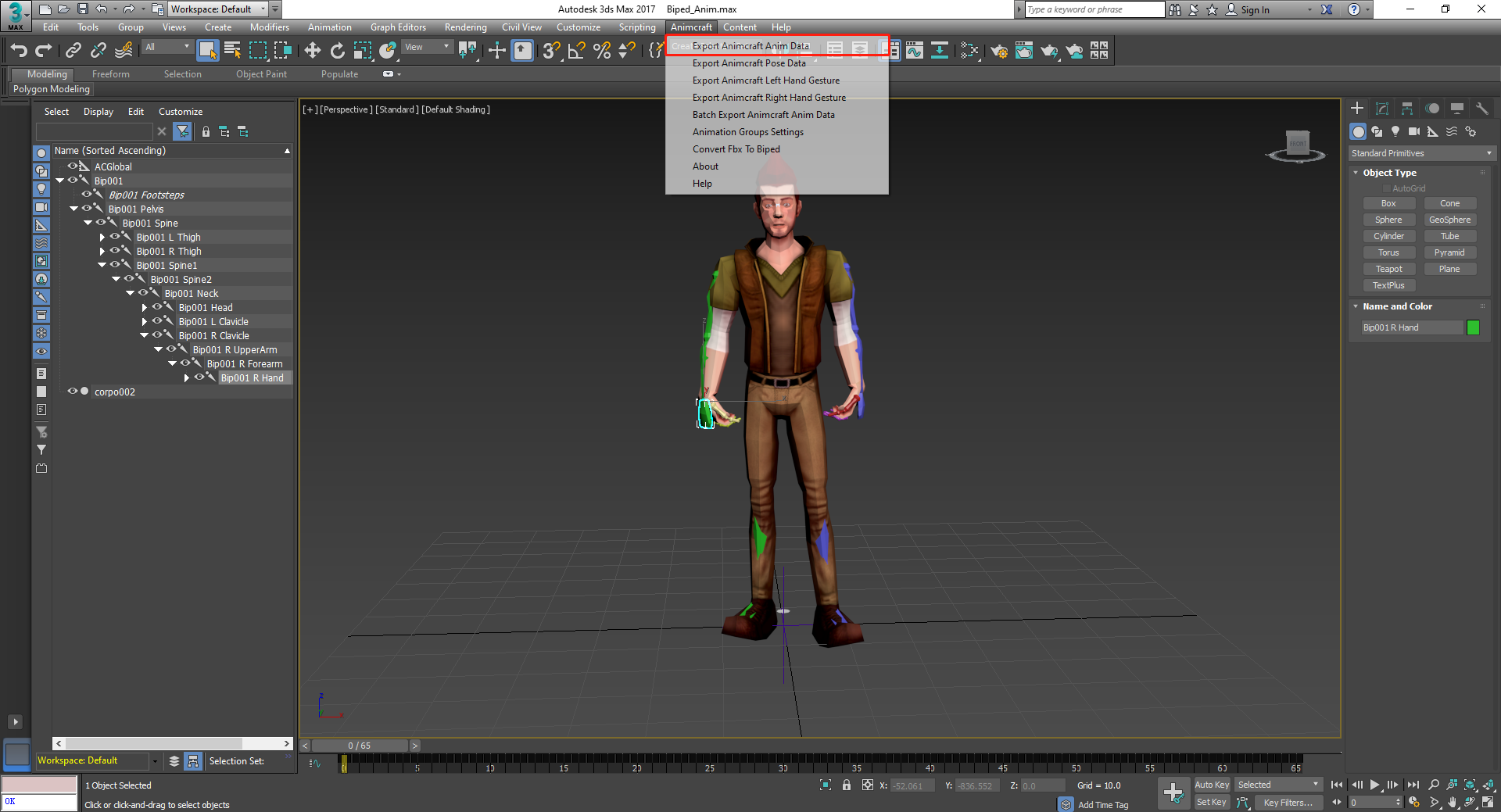Open the Standard Primitives dropdown
Viewport: 1501px width, 812px height.
click(1420, 153)
